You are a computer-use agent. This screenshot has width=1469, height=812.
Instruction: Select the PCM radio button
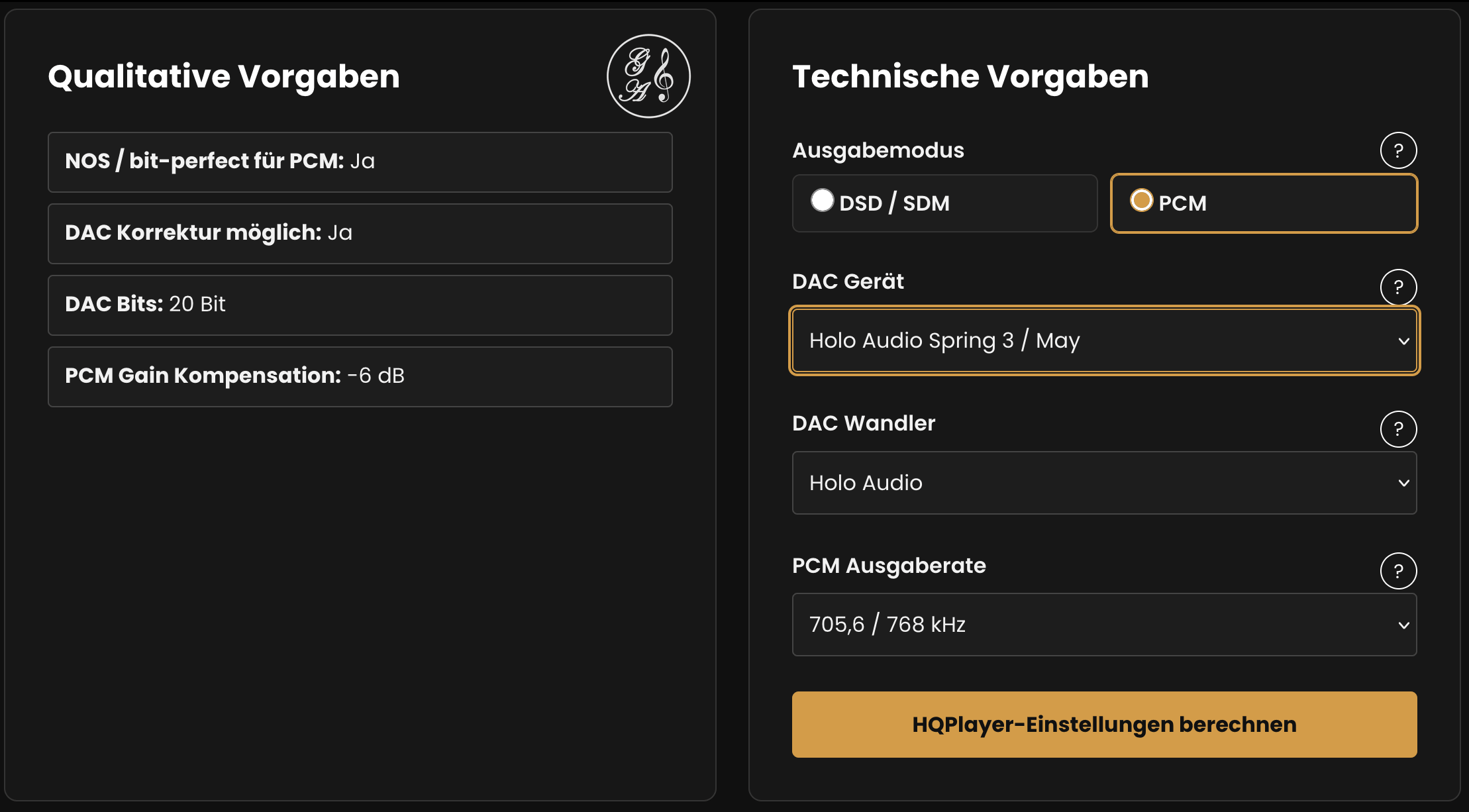1141,200
